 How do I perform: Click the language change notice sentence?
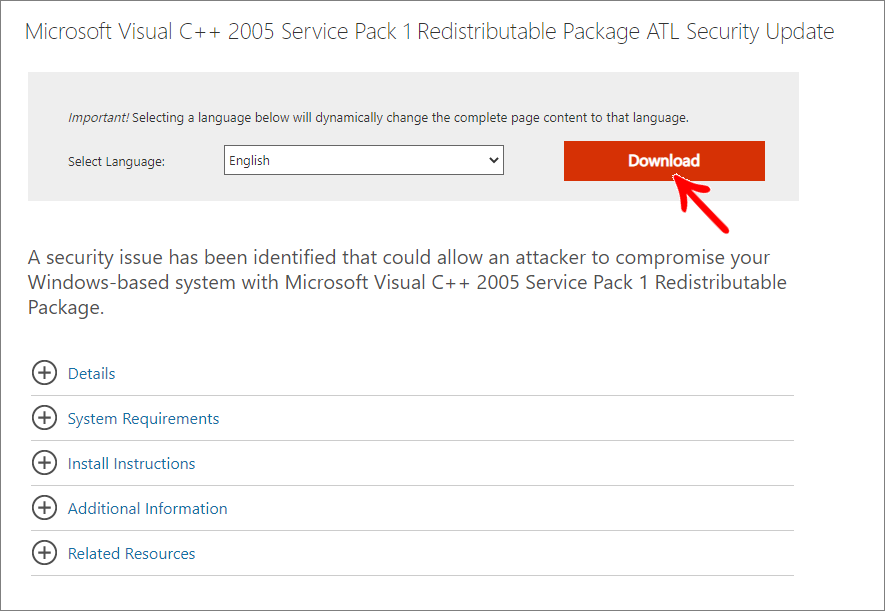(410, 118)
